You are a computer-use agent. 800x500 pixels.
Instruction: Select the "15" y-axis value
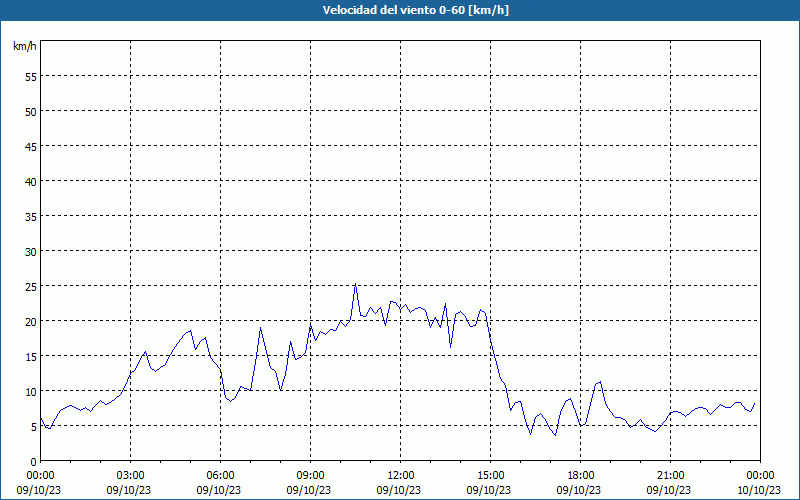pos(31,357)
